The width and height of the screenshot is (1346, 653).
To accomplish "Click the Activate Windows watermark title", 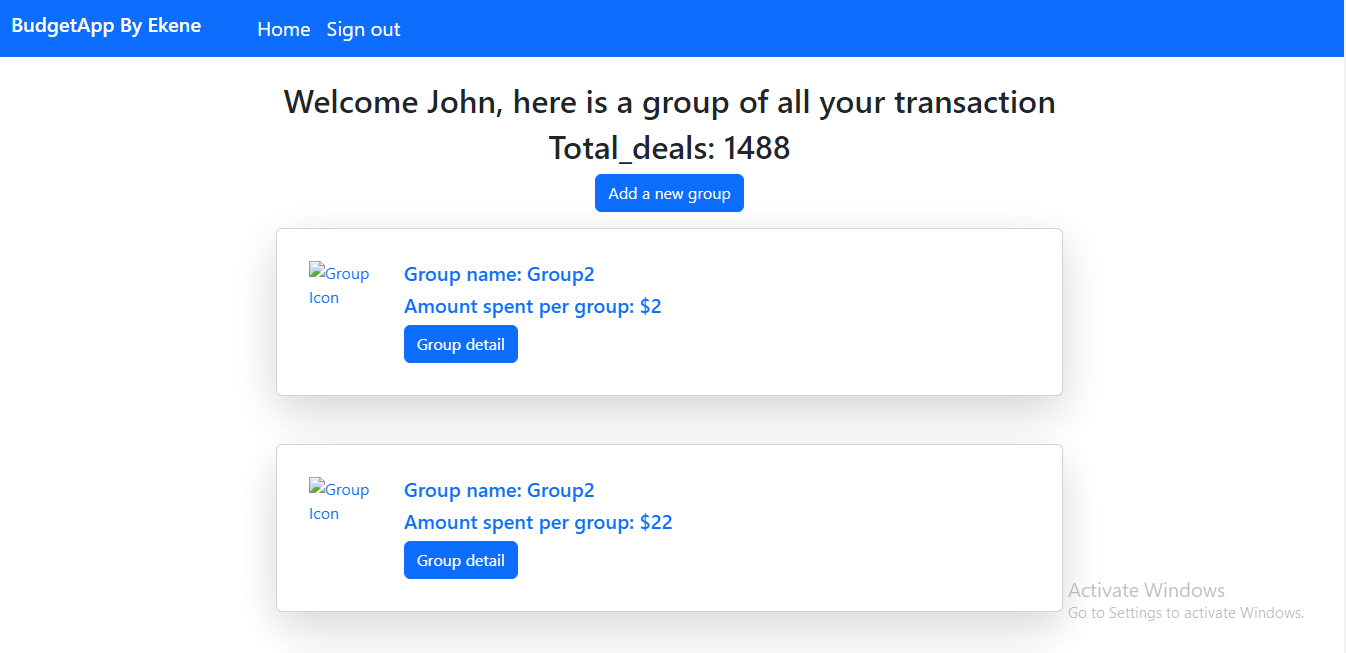I will [x=1146, y=590].
